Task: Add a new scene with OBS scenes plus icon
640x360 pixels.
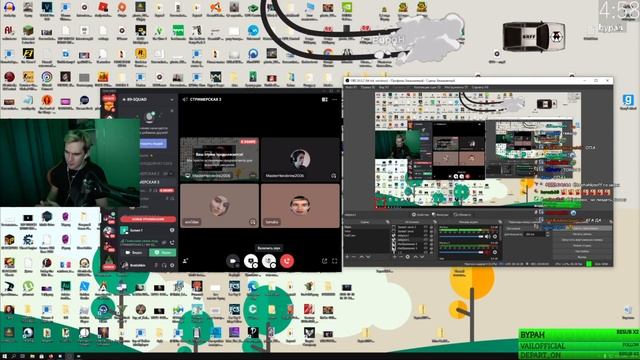Action: [347, 257]
